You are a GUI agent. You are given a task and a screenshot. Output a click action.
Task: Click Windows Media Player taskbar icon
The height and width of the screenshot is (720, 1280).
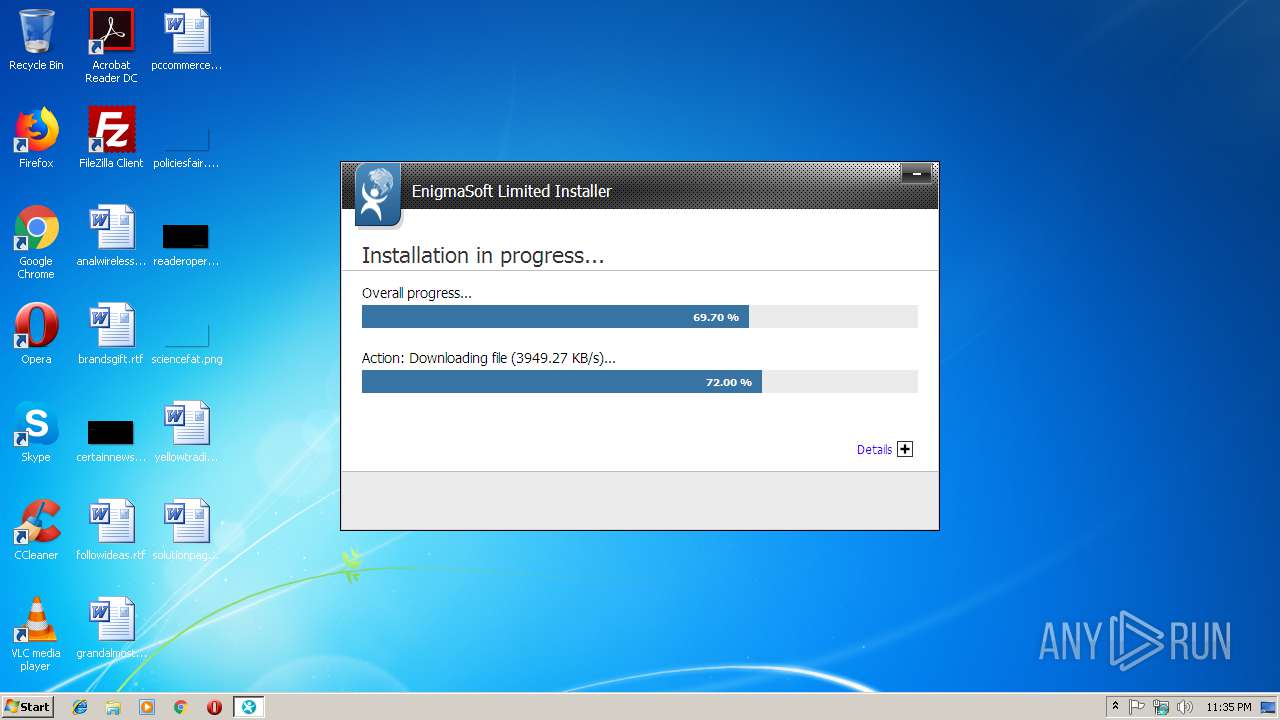147,707
